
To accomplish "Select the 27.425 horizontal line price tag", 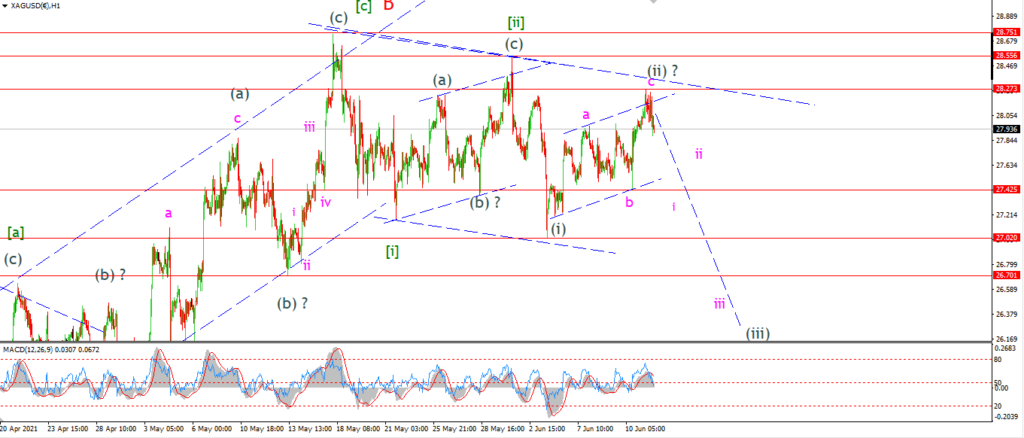I will pos(1003,190).
